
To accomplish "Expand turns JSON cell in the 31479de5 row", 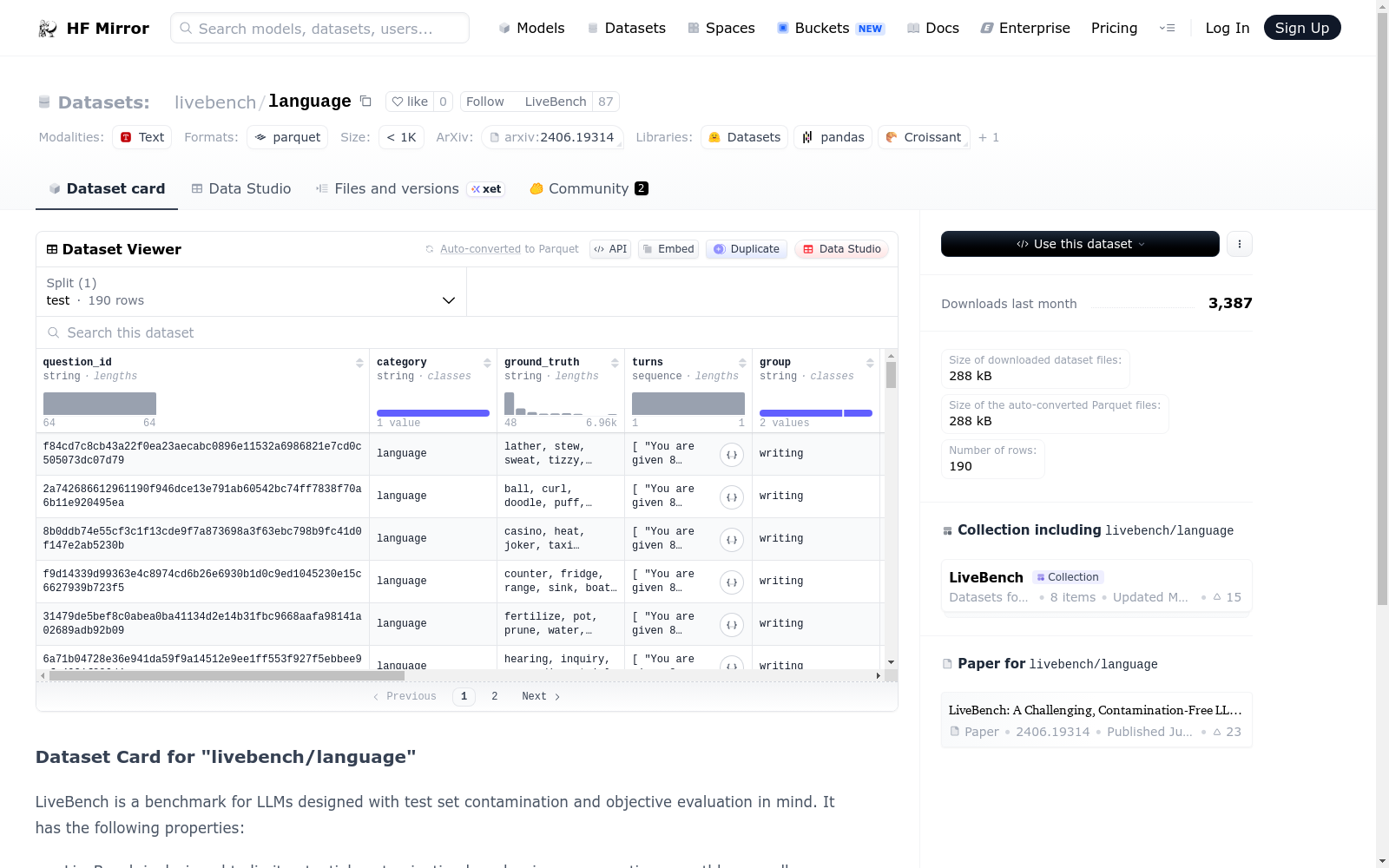I will tap(732, 624).
